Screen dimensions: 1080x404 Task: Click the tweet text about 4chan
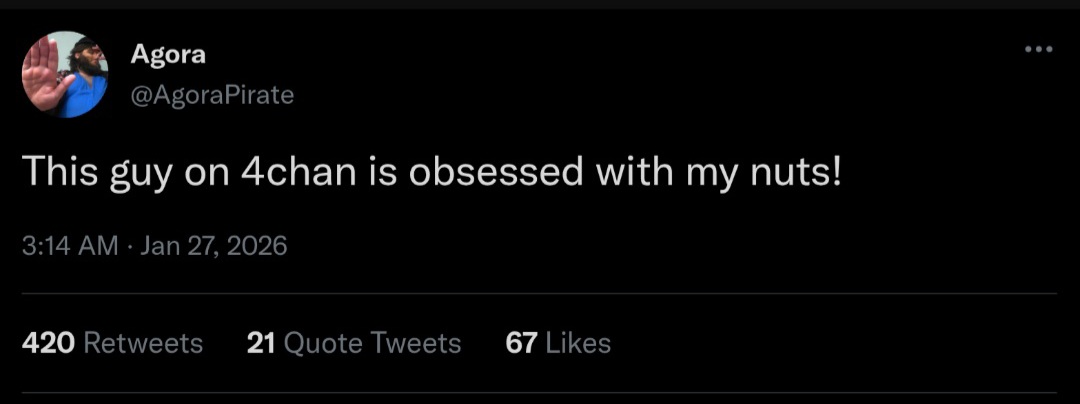pos(432,172)
